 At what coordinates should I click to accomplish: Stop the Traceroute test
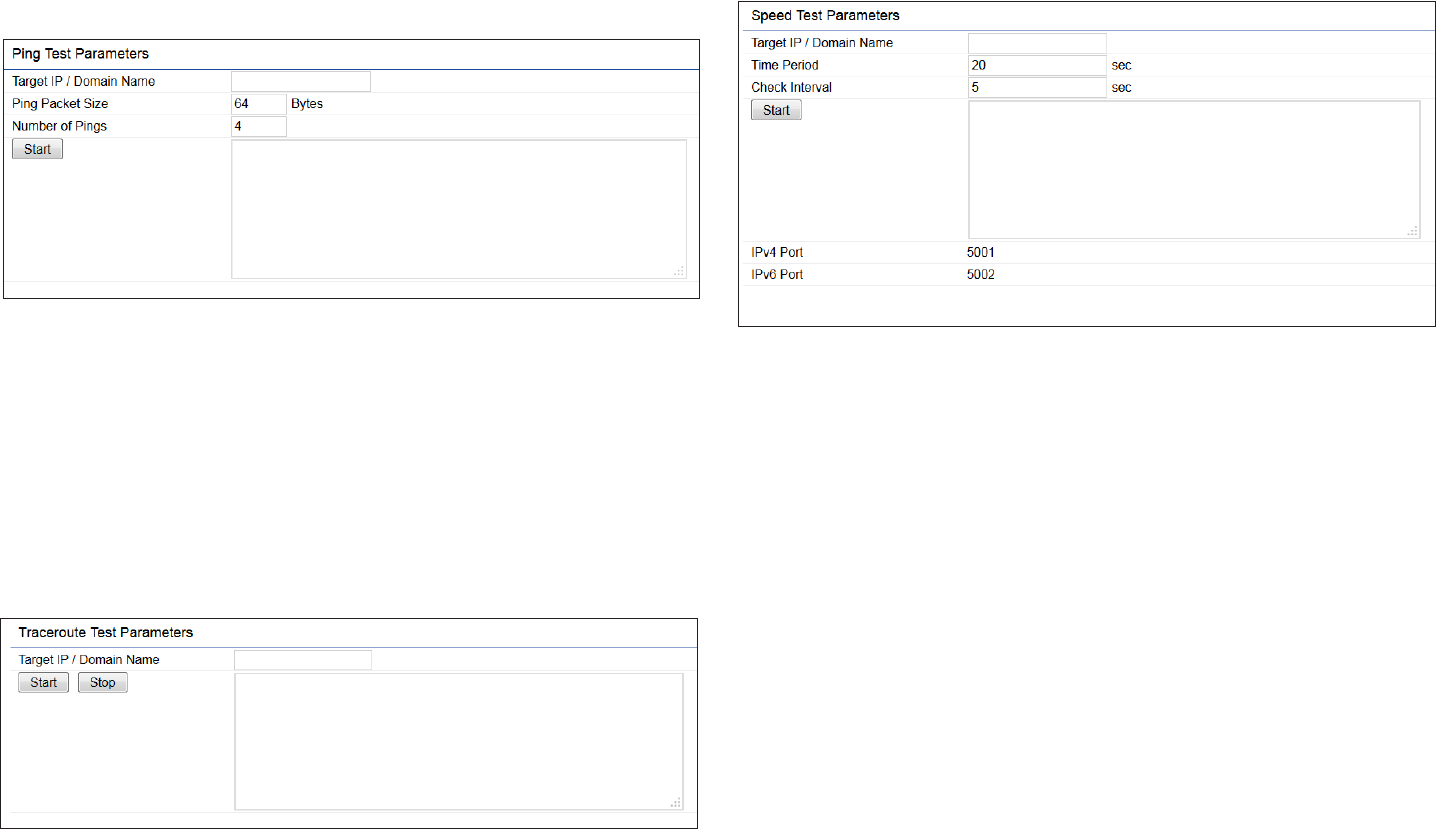pyautogui.click(x=103, y=683)
